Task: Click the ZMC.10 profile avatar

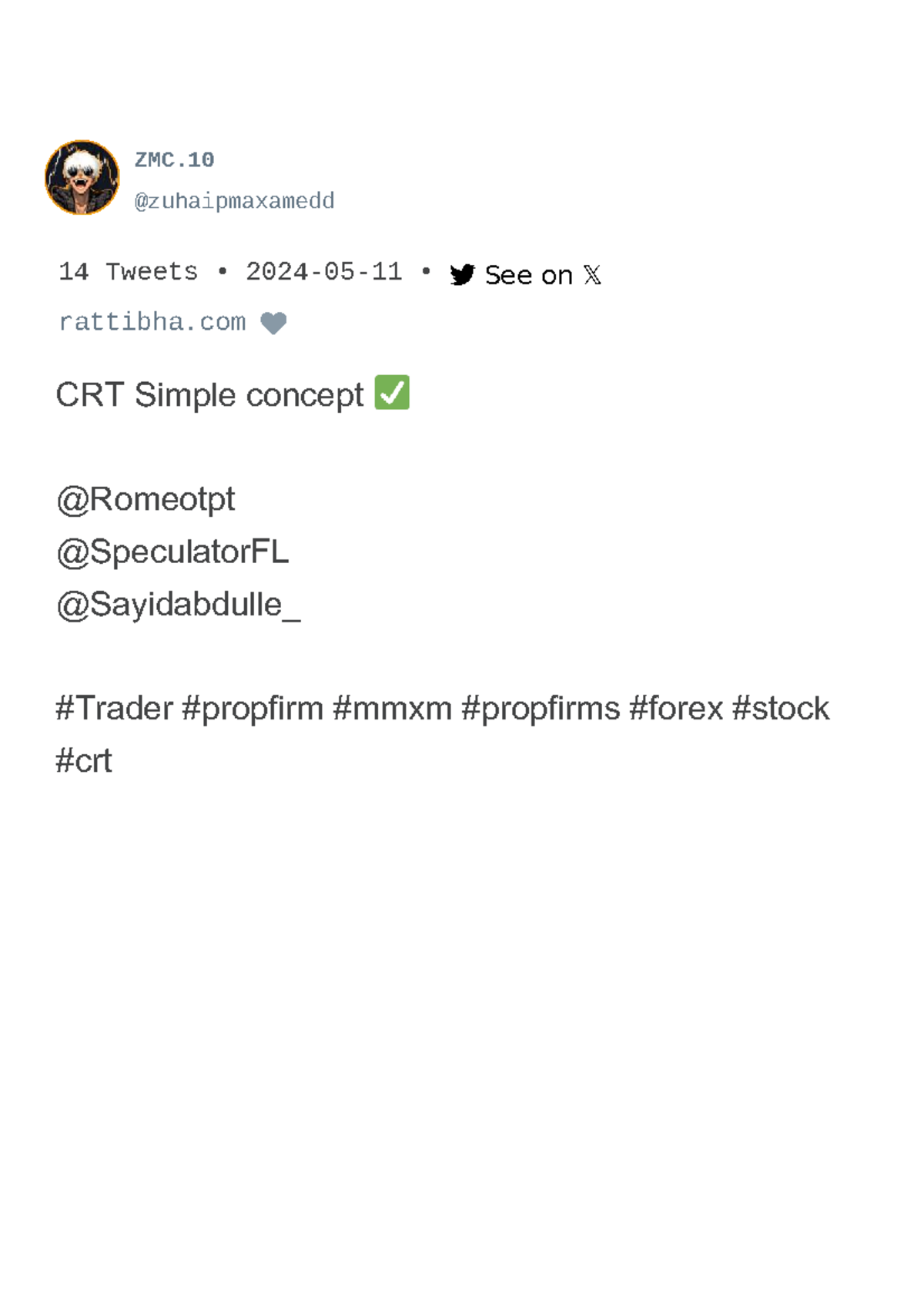Action: coord(82,178)
